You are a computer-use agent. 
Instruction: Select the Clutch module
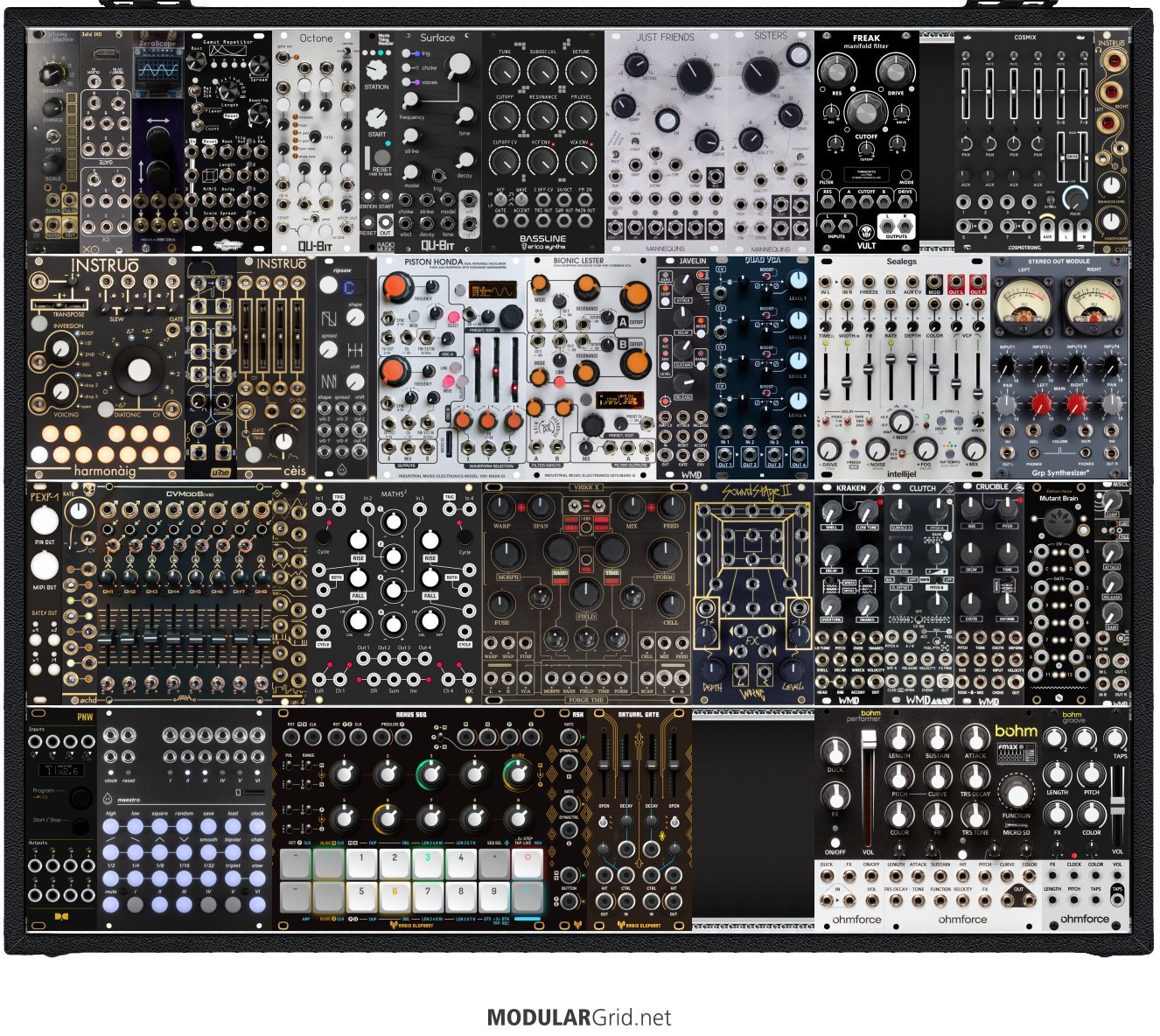(x=919, y=593)
